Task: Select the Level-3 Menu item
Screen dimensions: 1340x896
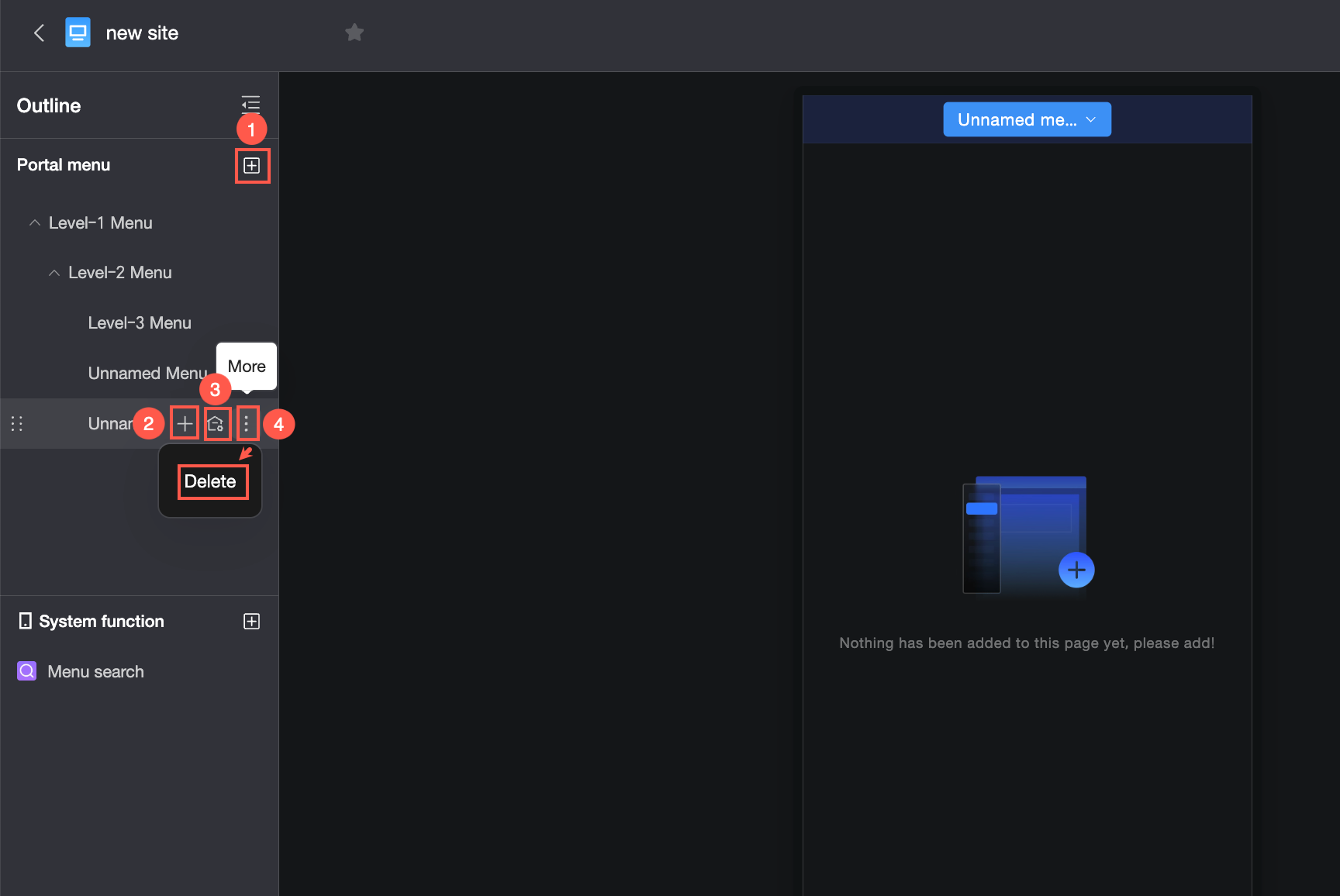Action: click(140, 322)
